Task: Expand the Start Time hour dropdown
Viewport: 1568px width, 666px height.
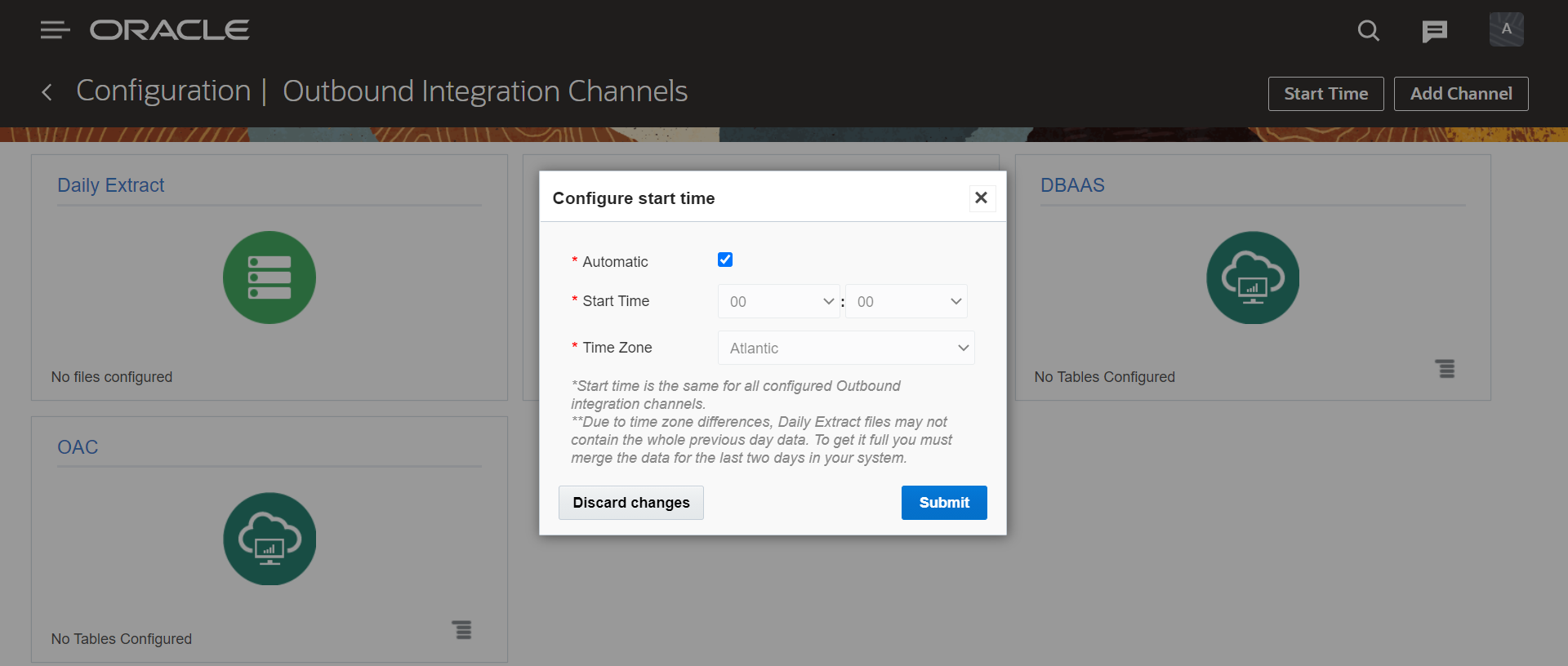Action: tap(778, 301)
